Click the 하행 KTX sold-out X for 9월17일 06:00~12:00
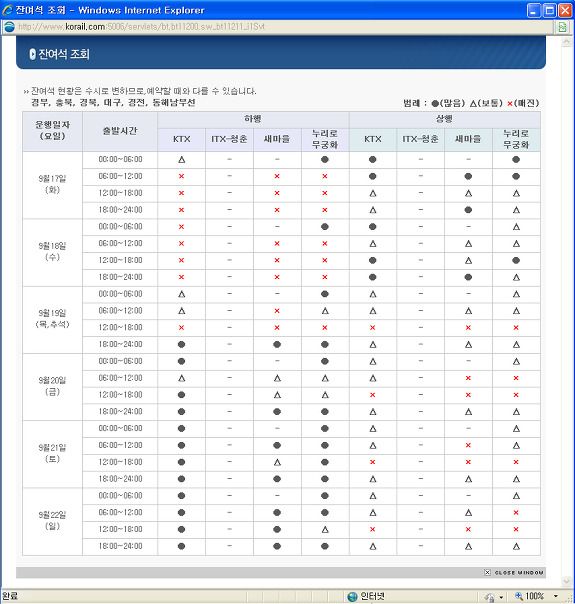Image resolution: width=575 pixels, height=604 pixels. pyautogui.click(x=181, y=176)
